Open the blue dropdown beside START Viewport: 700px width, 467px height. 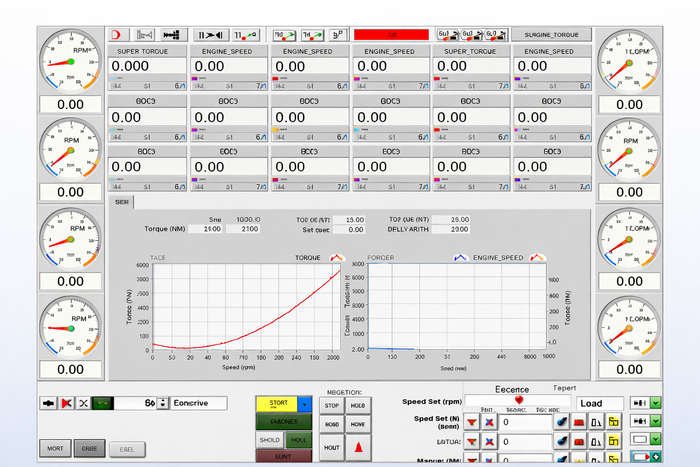point(305,404)
